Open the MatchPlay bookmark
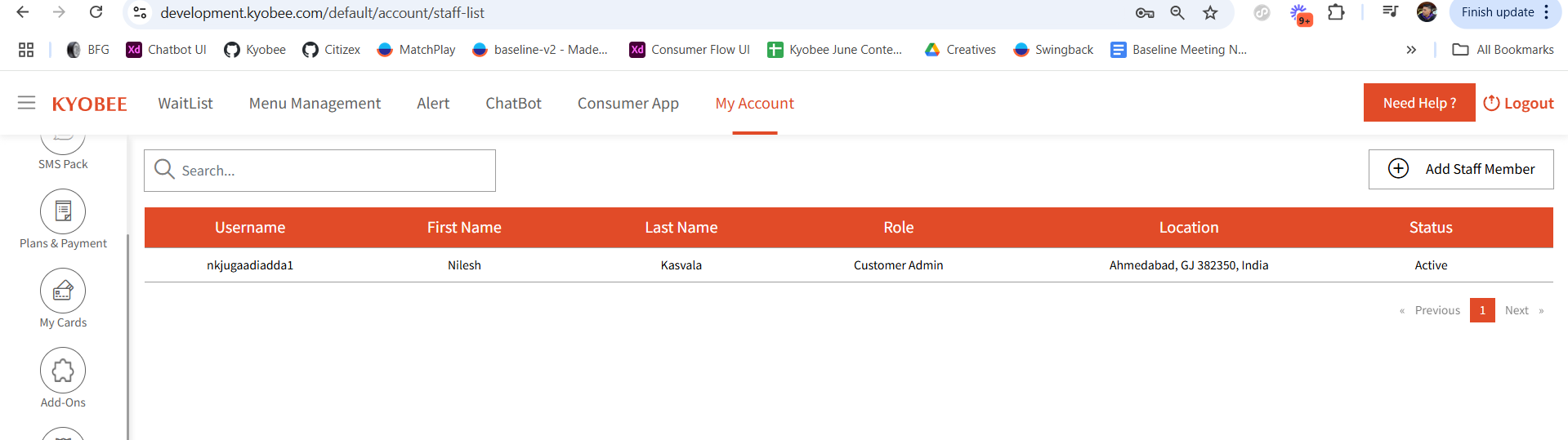The height and width of the screenshot is (440, 1568). pos(416,50)
